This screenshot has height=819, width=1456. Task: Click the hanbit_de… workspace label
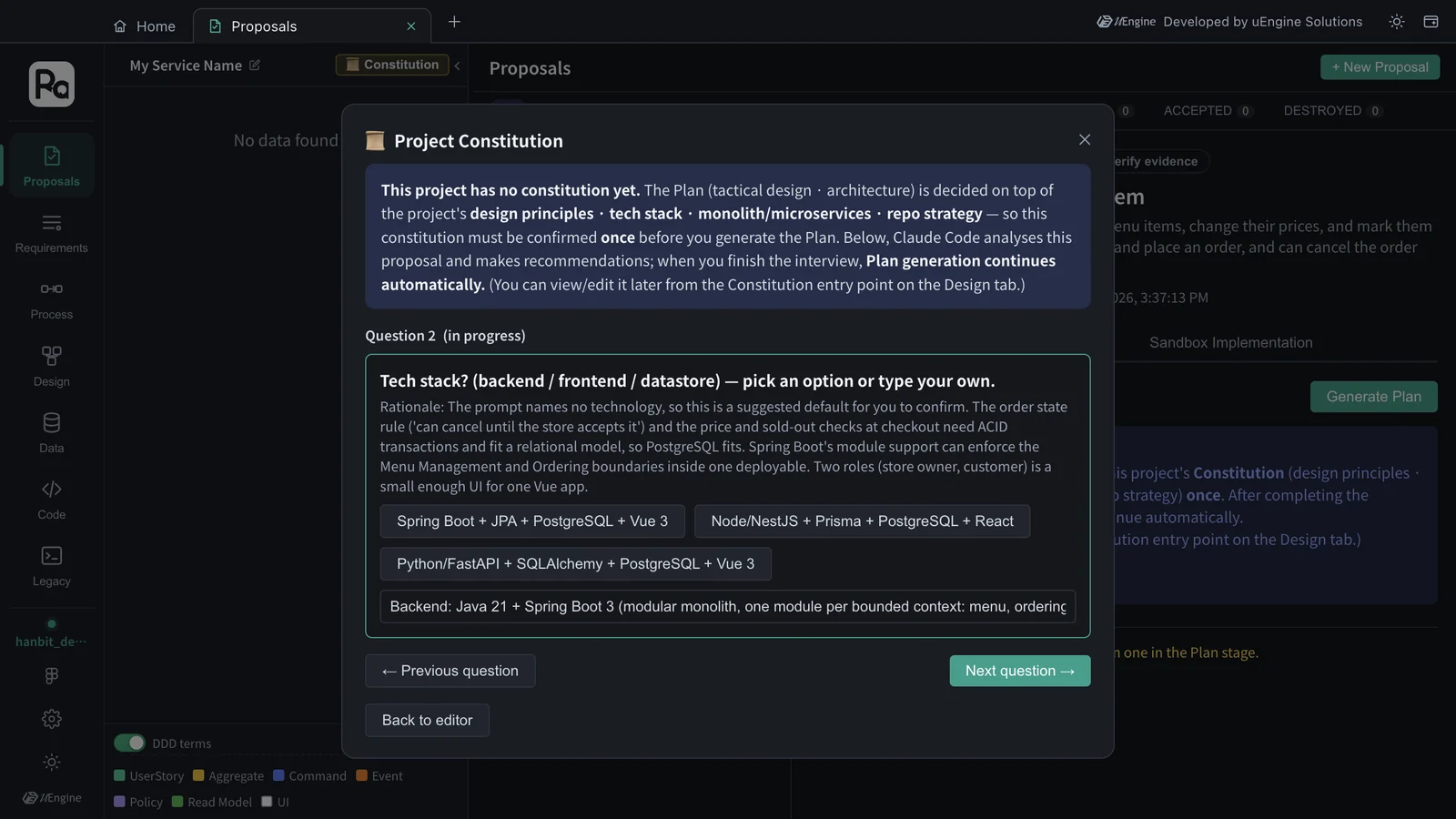(51, 642)
